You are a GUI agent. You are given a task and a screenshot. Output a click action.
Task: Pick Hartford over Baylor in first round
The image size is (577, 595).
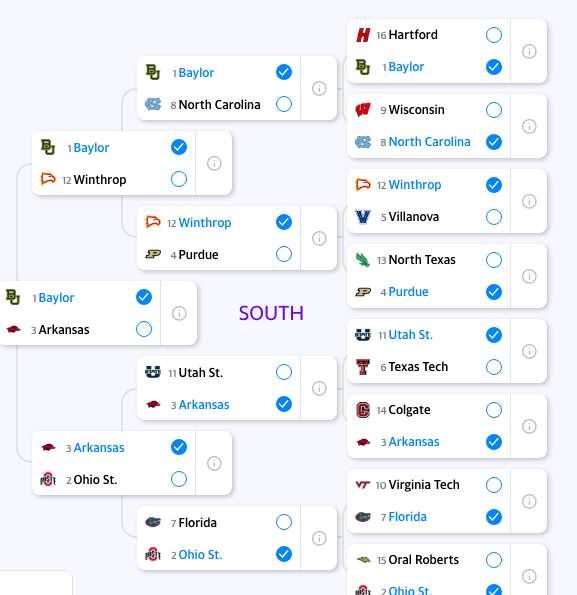tap(494, 35)
